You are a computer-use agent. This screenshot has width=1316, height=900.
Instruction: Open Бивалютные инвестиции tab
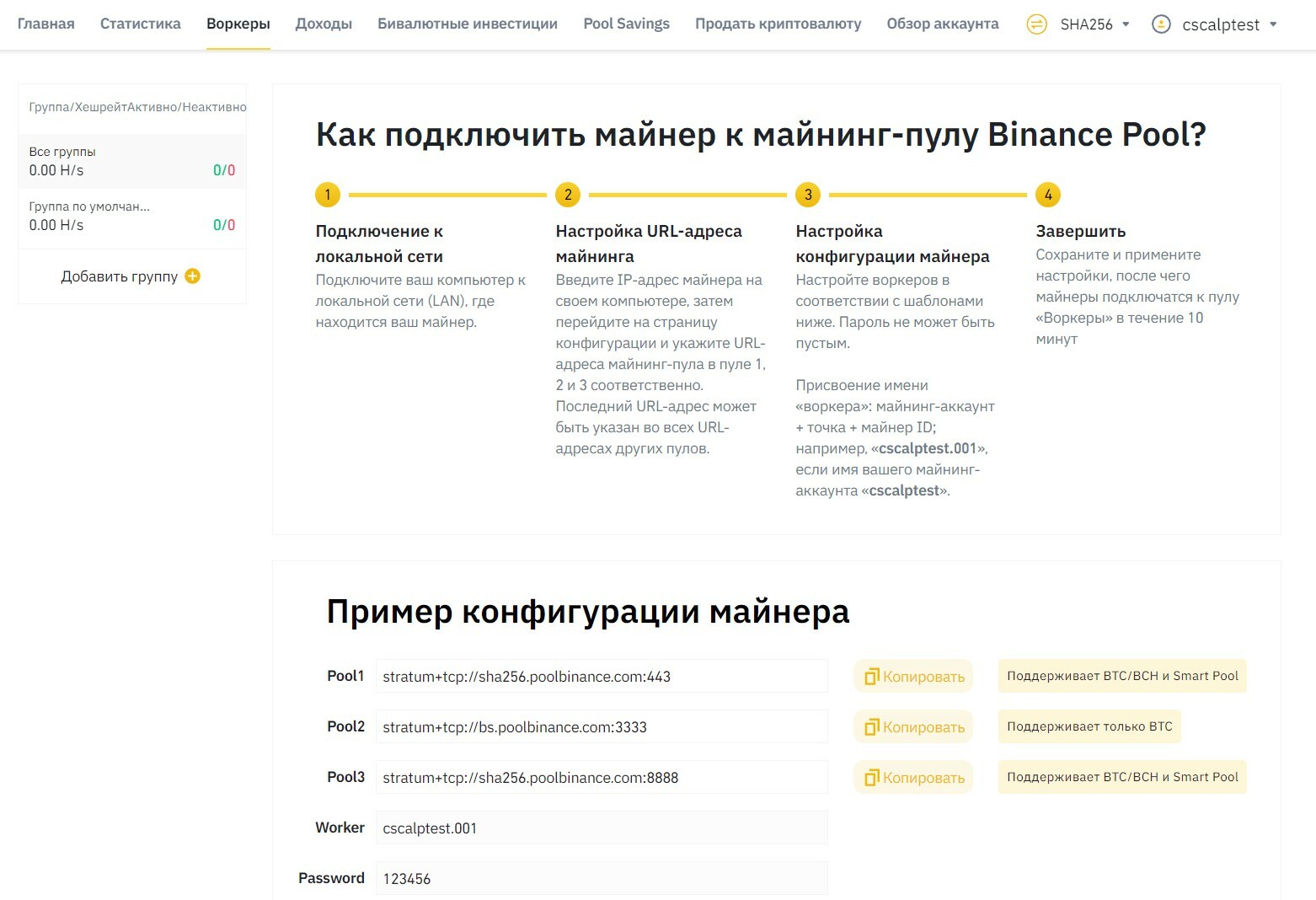click(468, 24)
